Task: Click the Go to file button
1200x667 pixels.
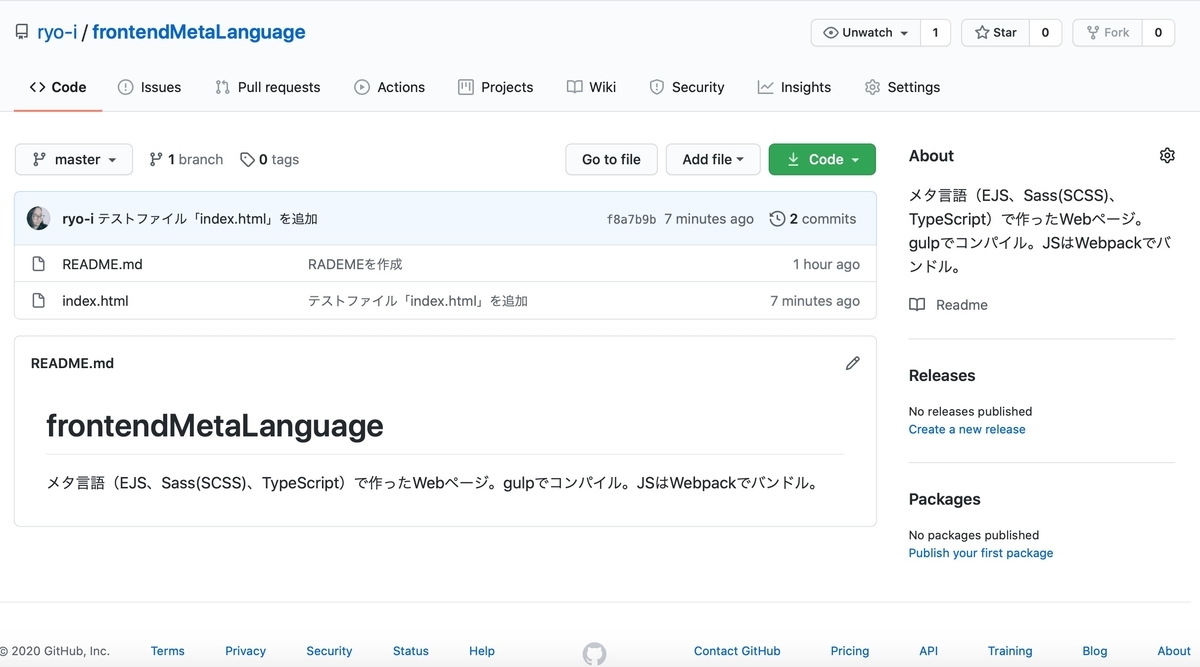Action: click(611, 159)
